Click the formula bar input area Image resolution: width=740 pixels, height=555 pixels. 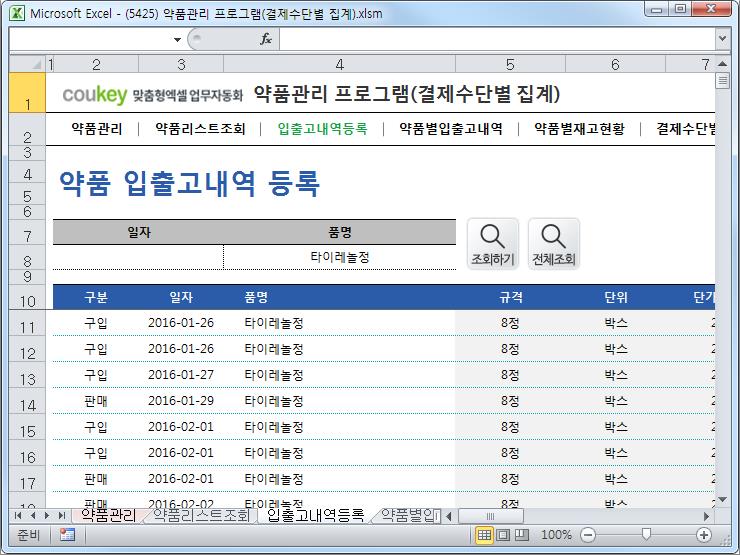click(497, 39)
